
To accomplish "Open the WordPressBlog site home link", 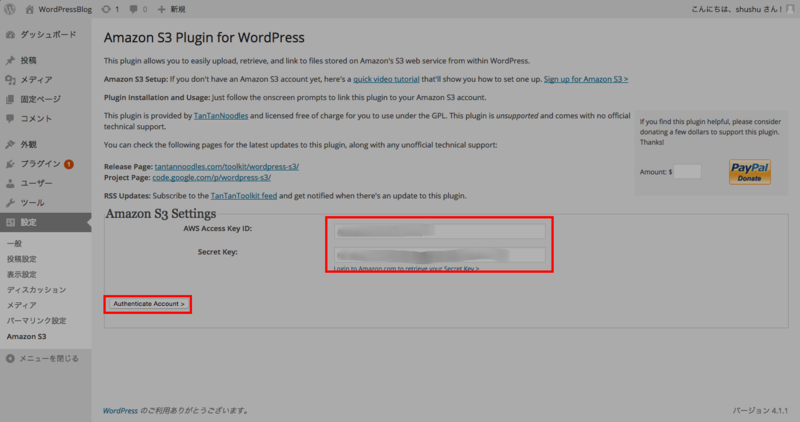I will 59,9.
